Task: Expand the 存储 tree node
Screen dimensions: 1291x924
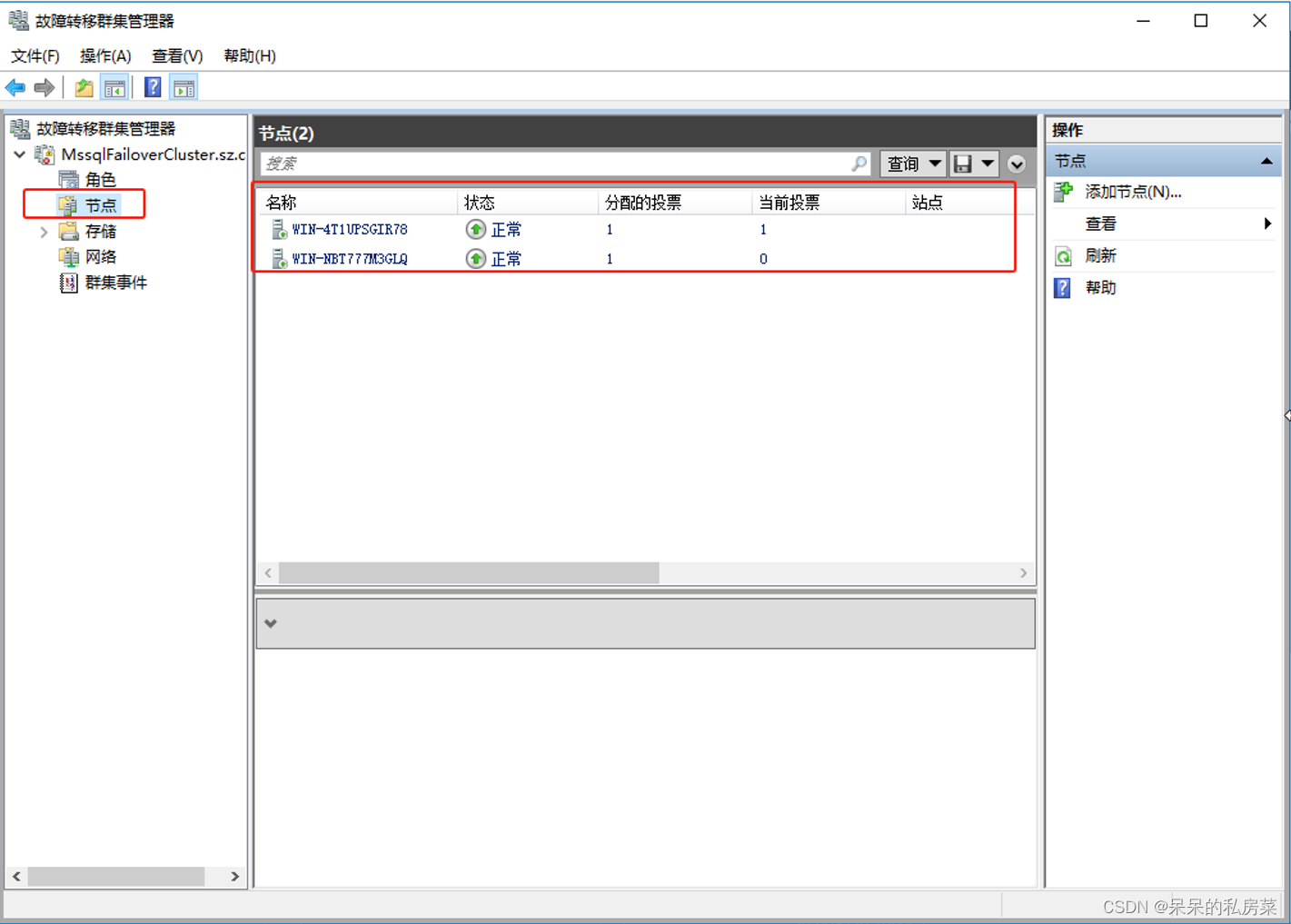Action: [x=44, y=232]
